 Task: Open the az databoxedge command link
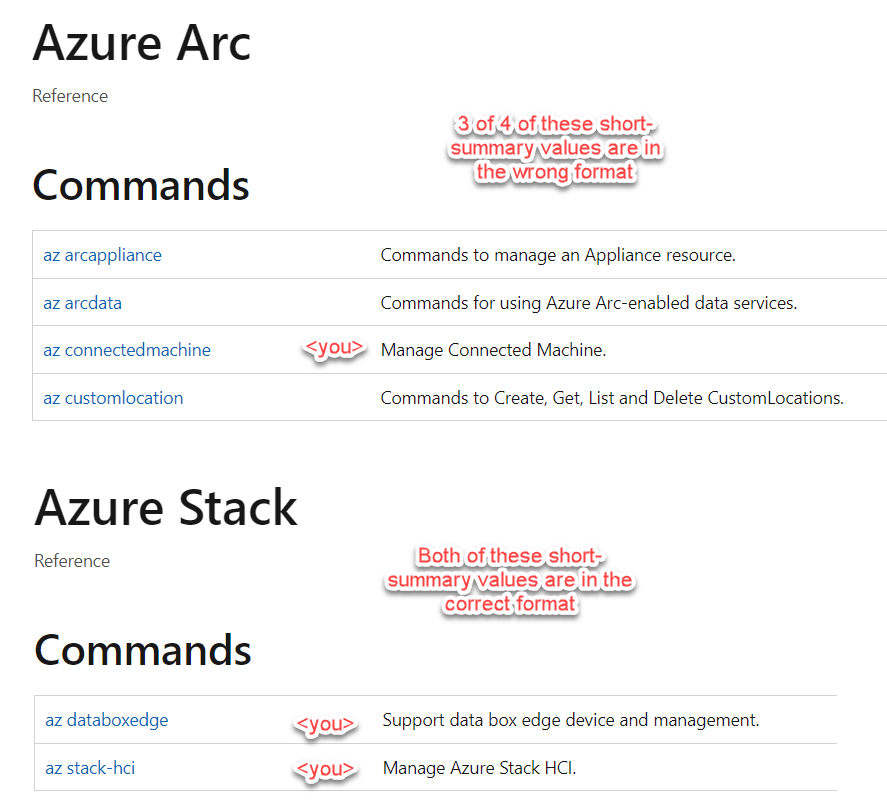coord(107,720)
